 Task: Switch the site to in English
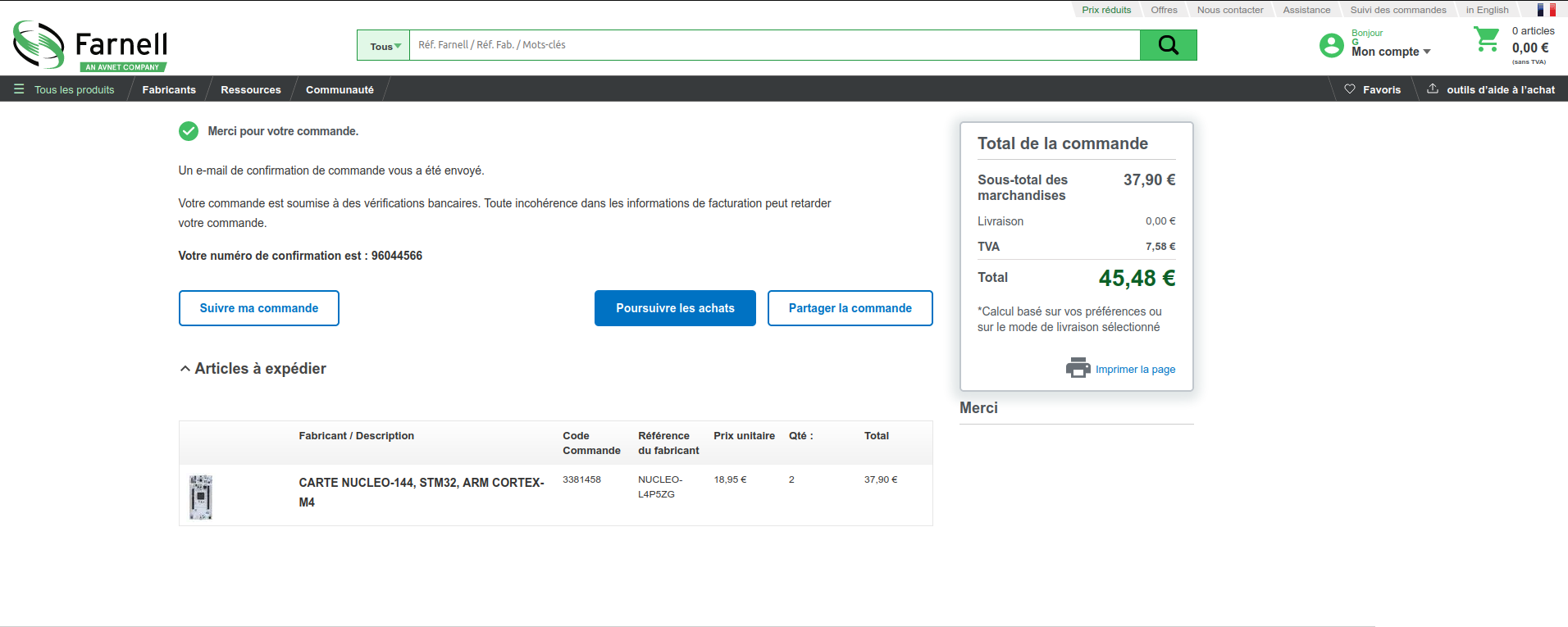coord(1487,10)
